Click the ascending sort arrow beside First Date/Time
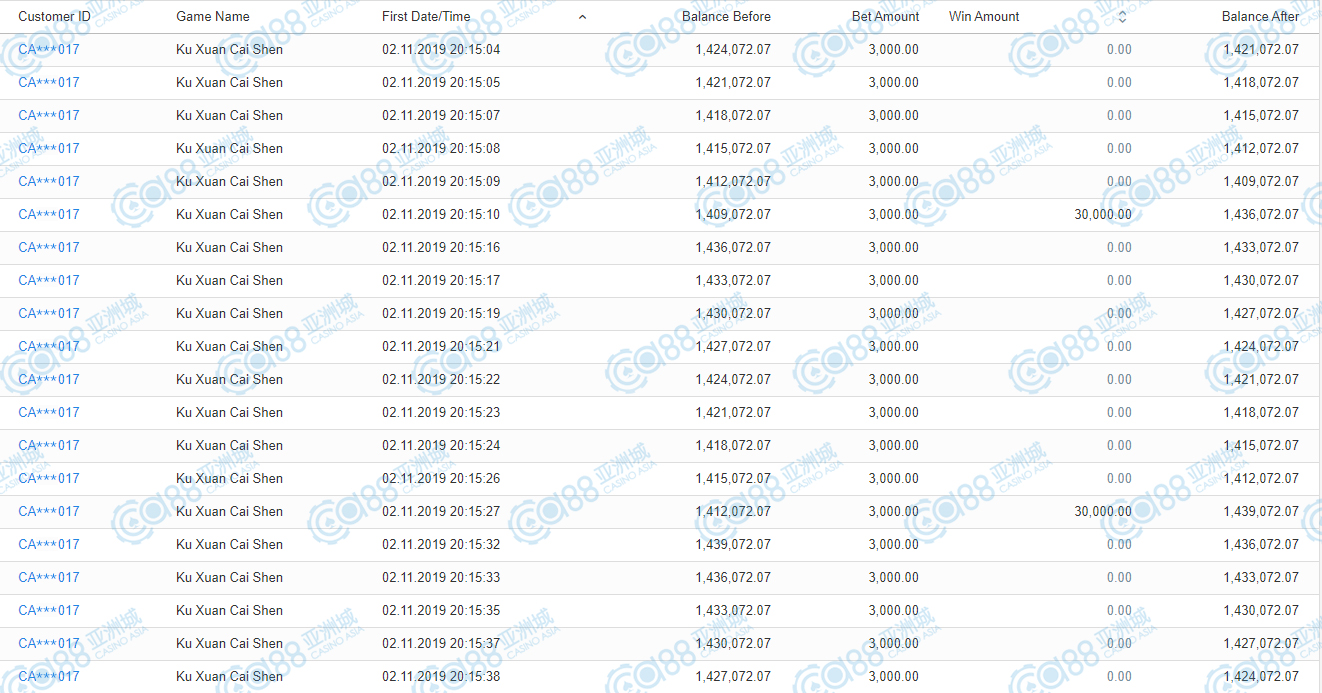 coord(583,17)
